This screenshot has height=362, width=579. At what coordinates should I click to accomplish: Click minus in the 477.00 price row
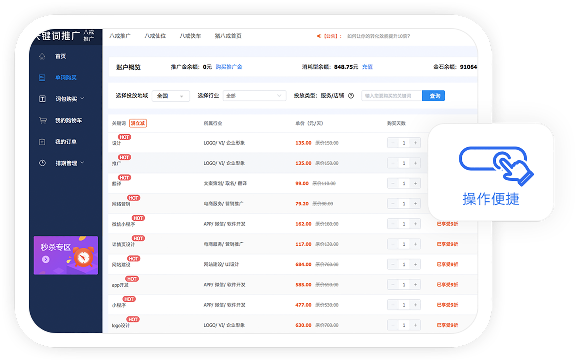(x=393, y=305)
